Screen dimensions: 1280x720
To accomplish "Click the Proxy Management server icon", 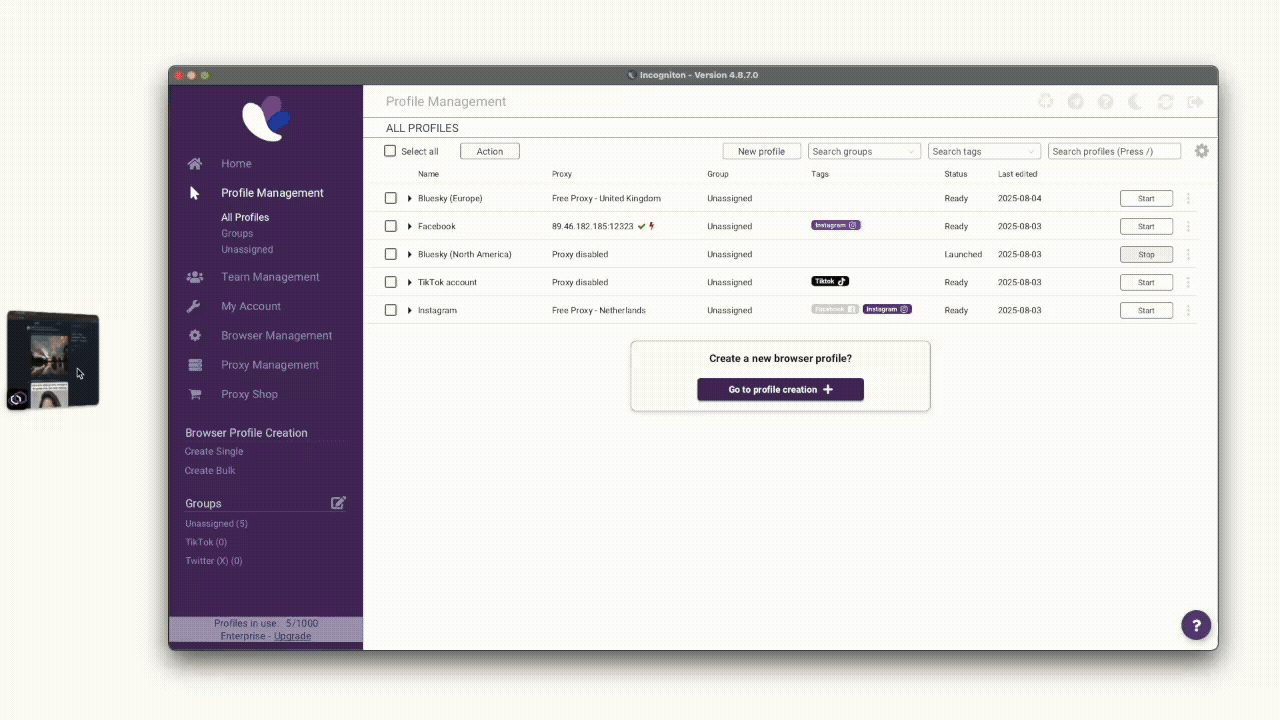I will 195,365.
